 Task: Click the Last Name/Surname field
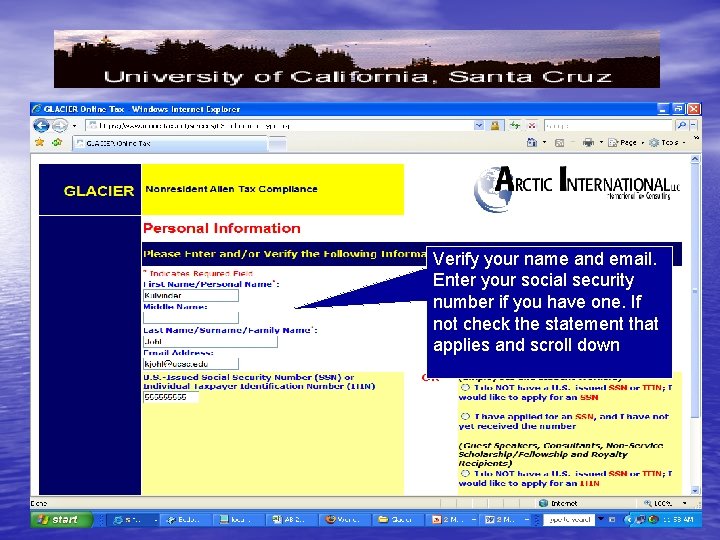point(210,341)
